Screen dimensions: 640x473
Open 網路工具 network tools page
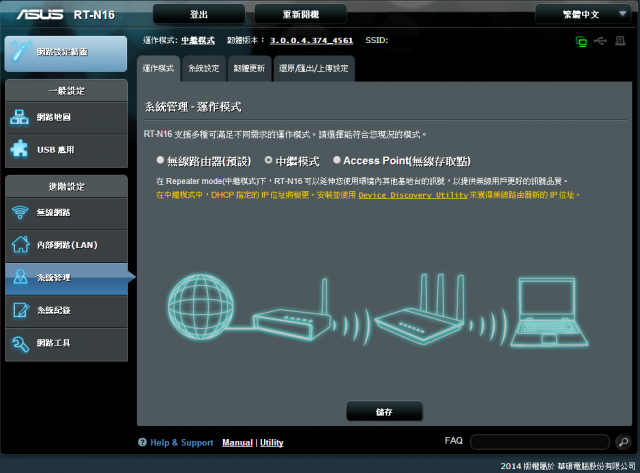point(66,344)
